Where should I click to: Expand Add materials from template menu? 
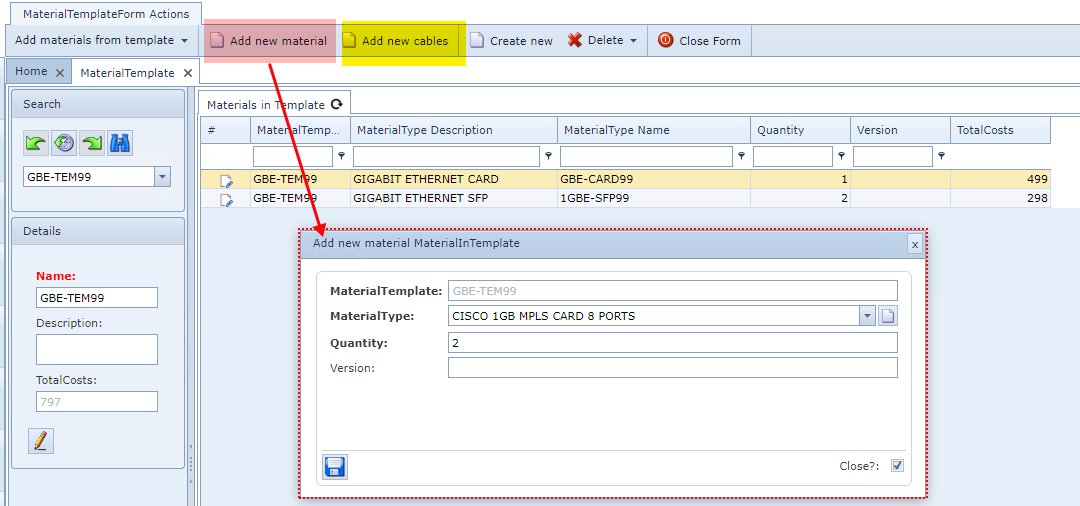click(184, 41)
